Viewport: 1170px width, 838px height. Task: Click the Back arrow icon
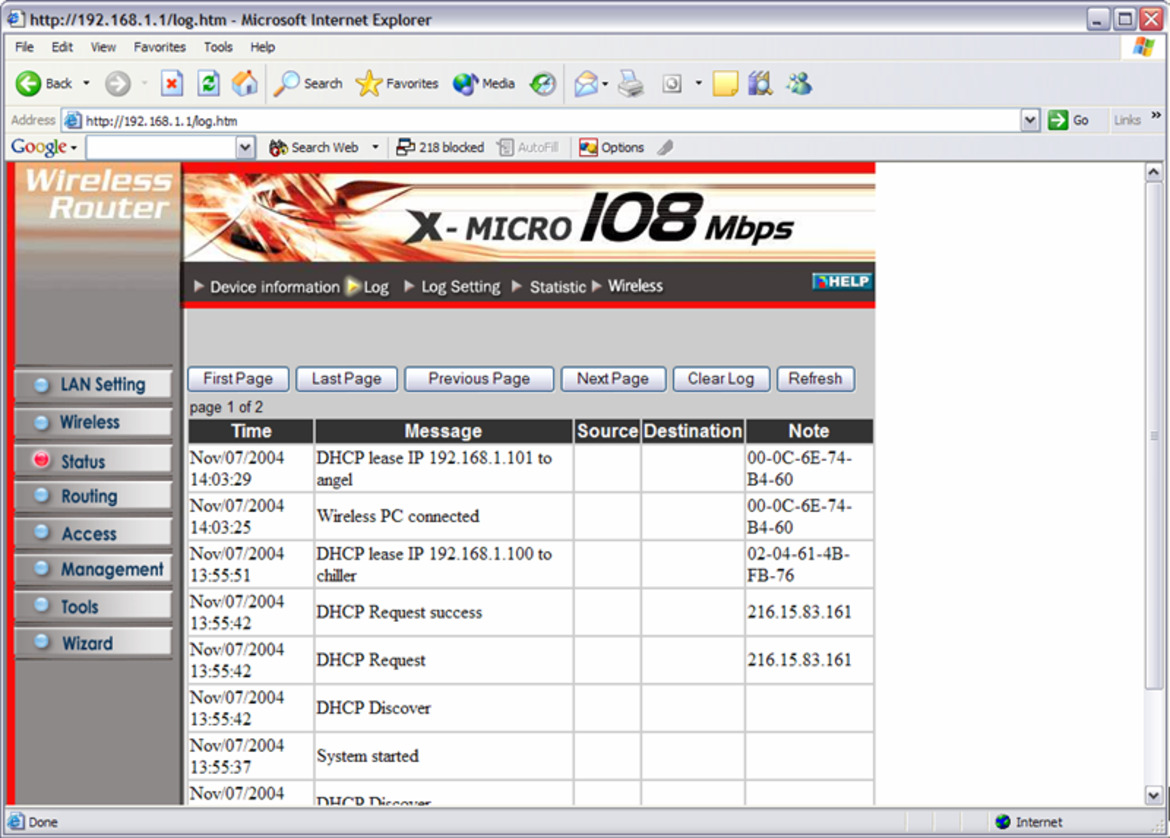coord(28,84)
